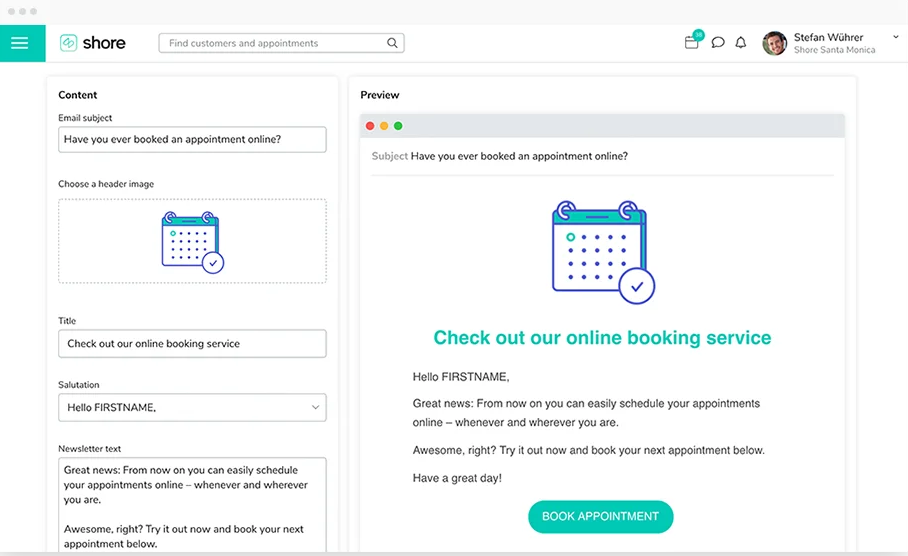Click the green dot in preview window

(x=398, y=126)
